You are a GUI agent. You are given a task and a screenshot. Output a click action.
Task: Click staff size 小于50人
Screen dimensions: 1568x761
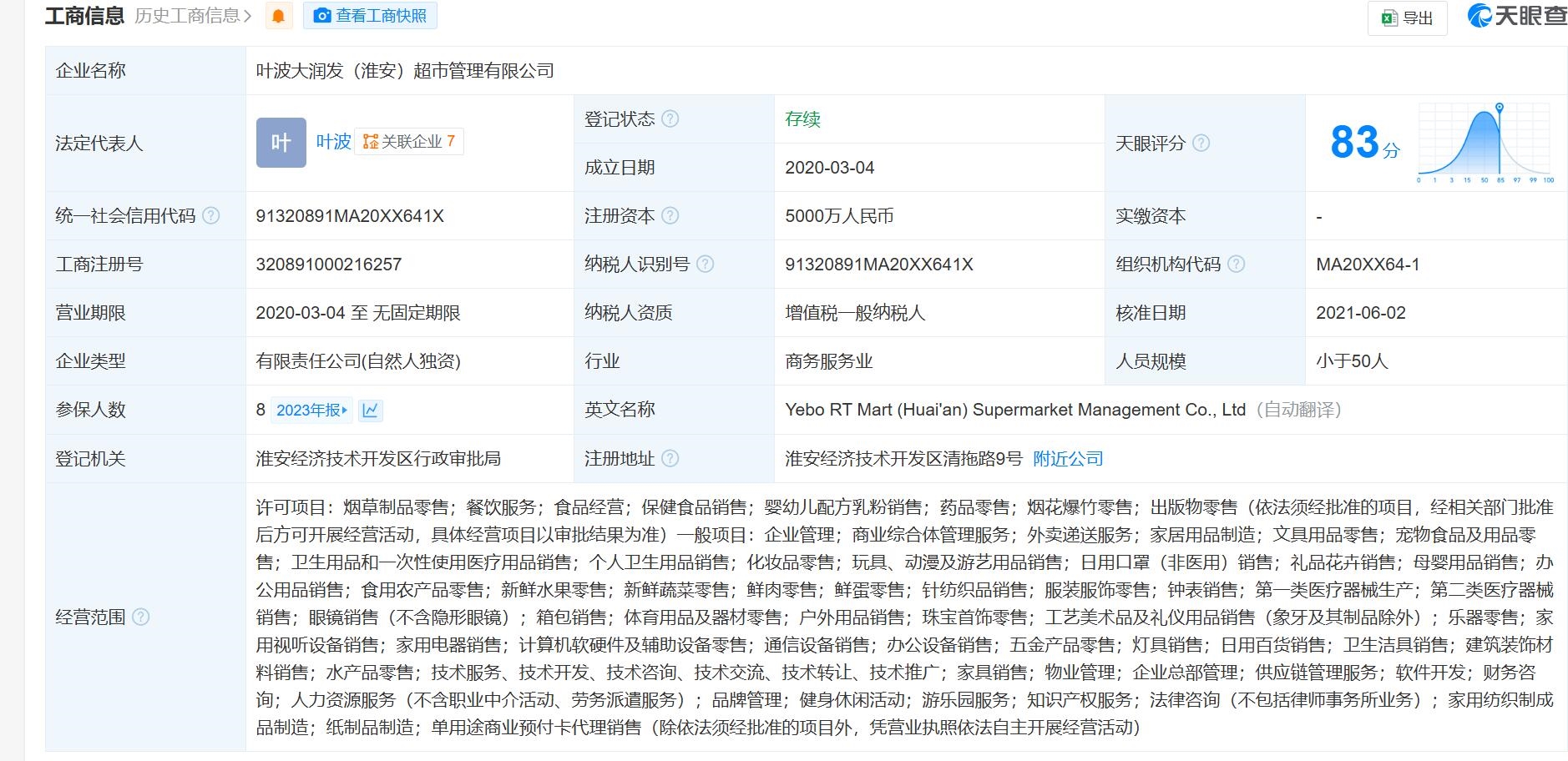click(x=1352, y=361)
